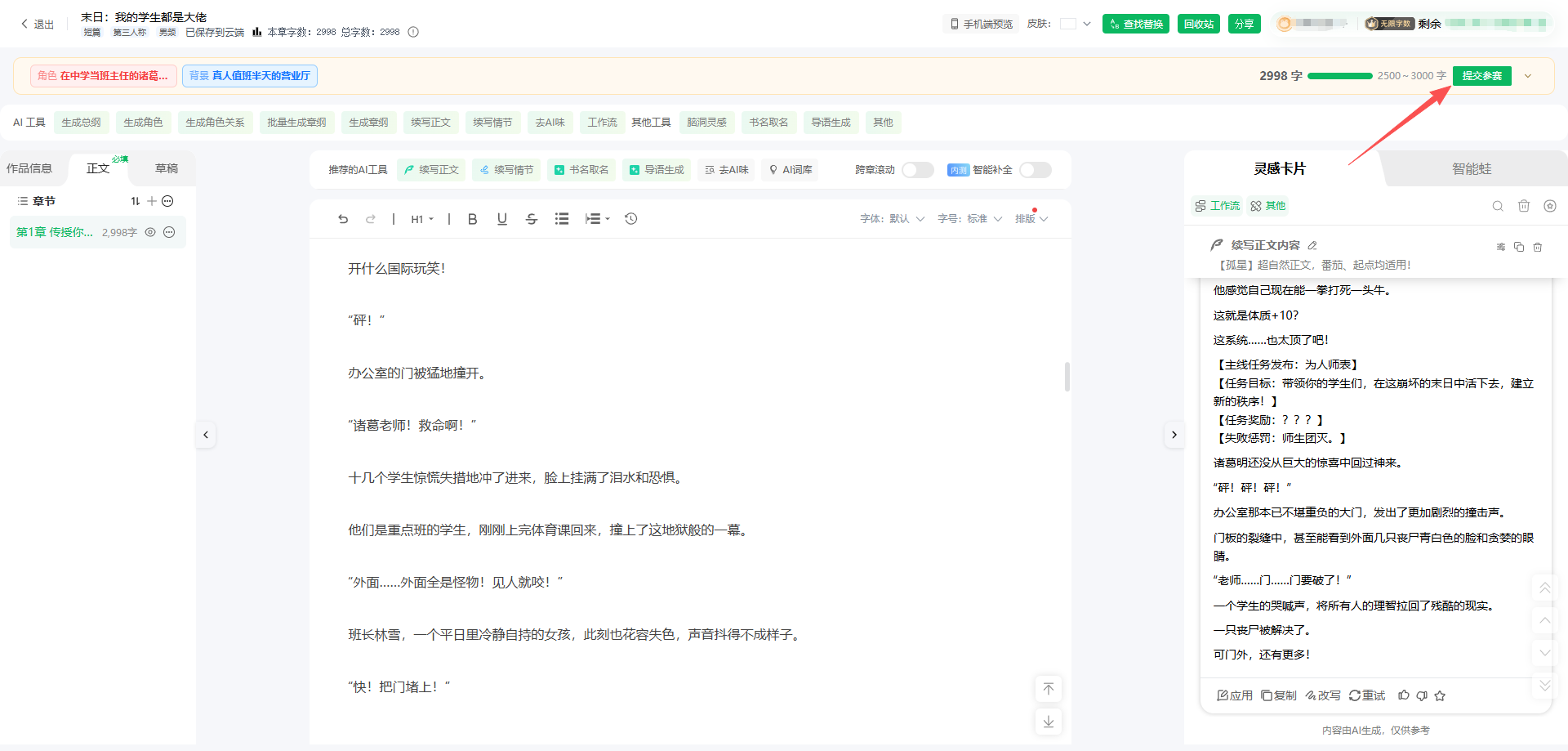This screenshot has height=751, width=1568.
Task: Click the 提交参赛 button
Action: click(x=1482, y=76)
